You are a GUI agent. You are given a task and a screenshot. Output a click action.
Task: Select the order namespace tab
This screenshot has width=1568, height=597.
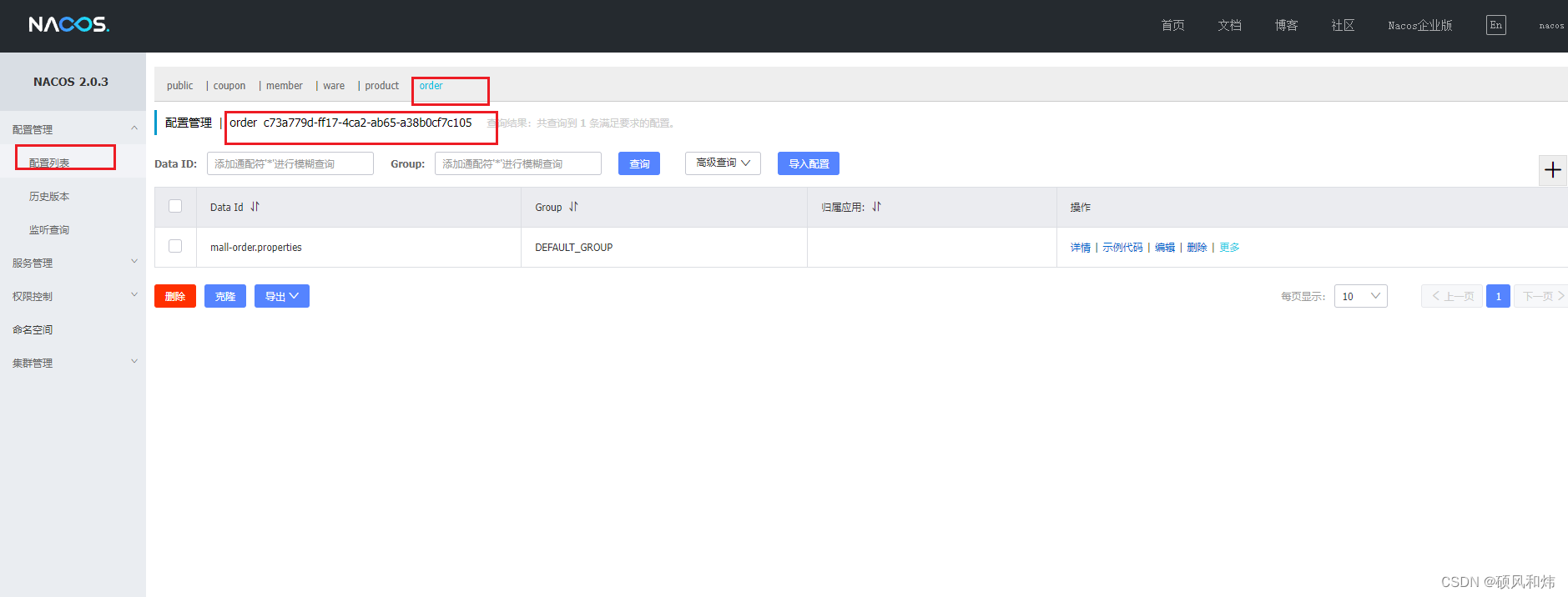point(431,86)
